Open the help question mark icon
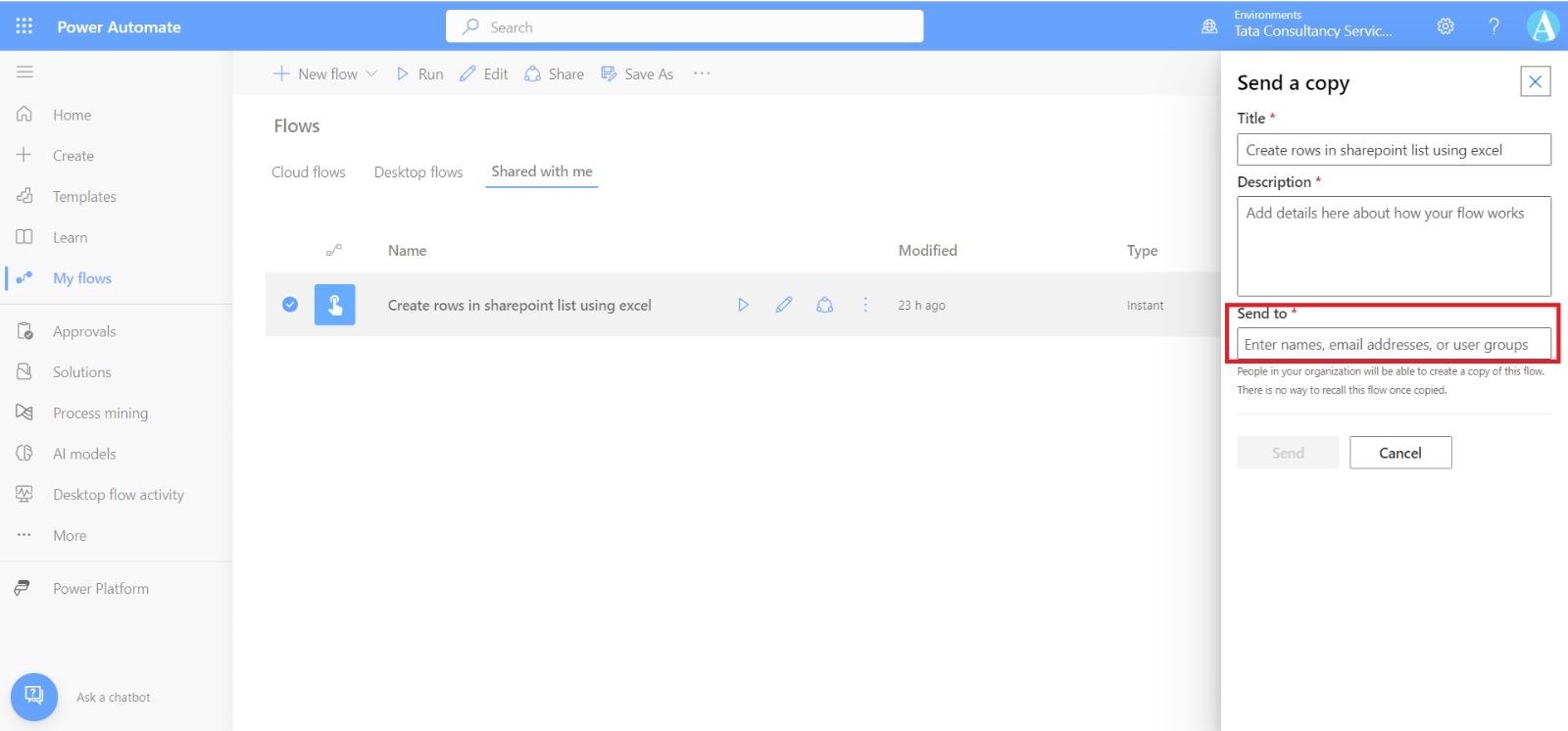The image size is (1568, 731). (x=1494, y=26)
